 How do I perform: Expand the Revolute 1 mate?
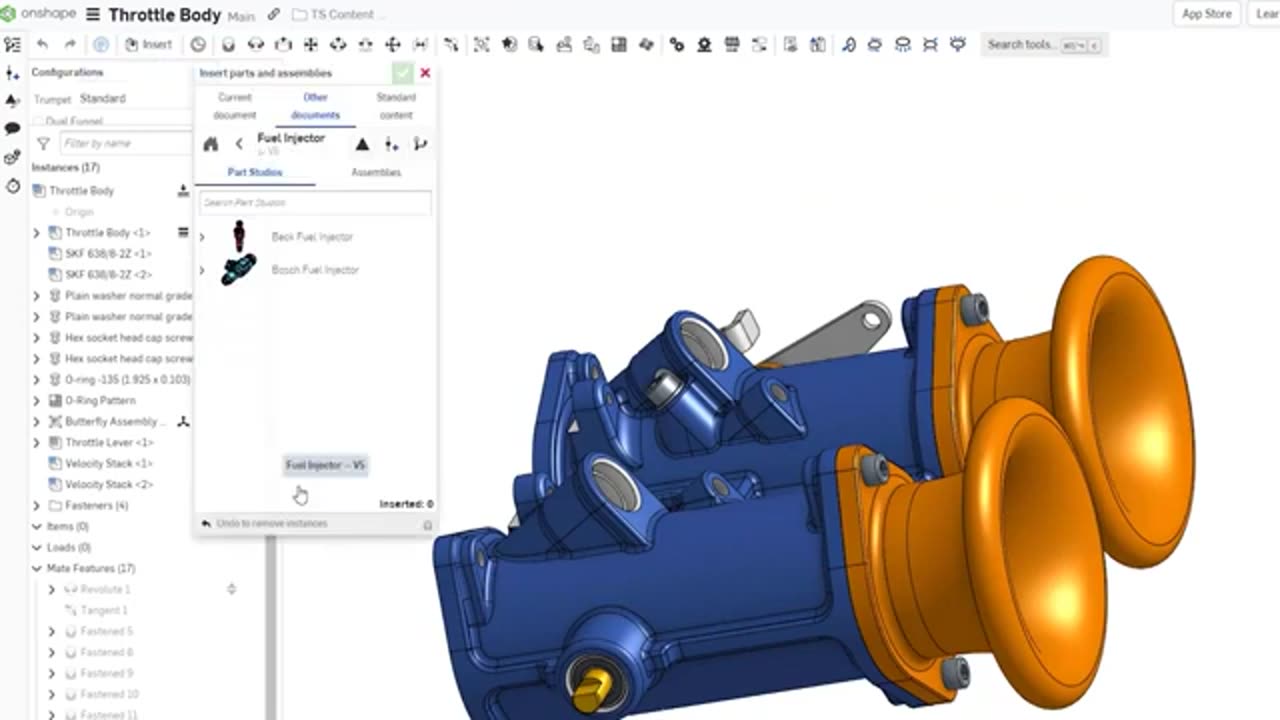[x=52, y=590]
